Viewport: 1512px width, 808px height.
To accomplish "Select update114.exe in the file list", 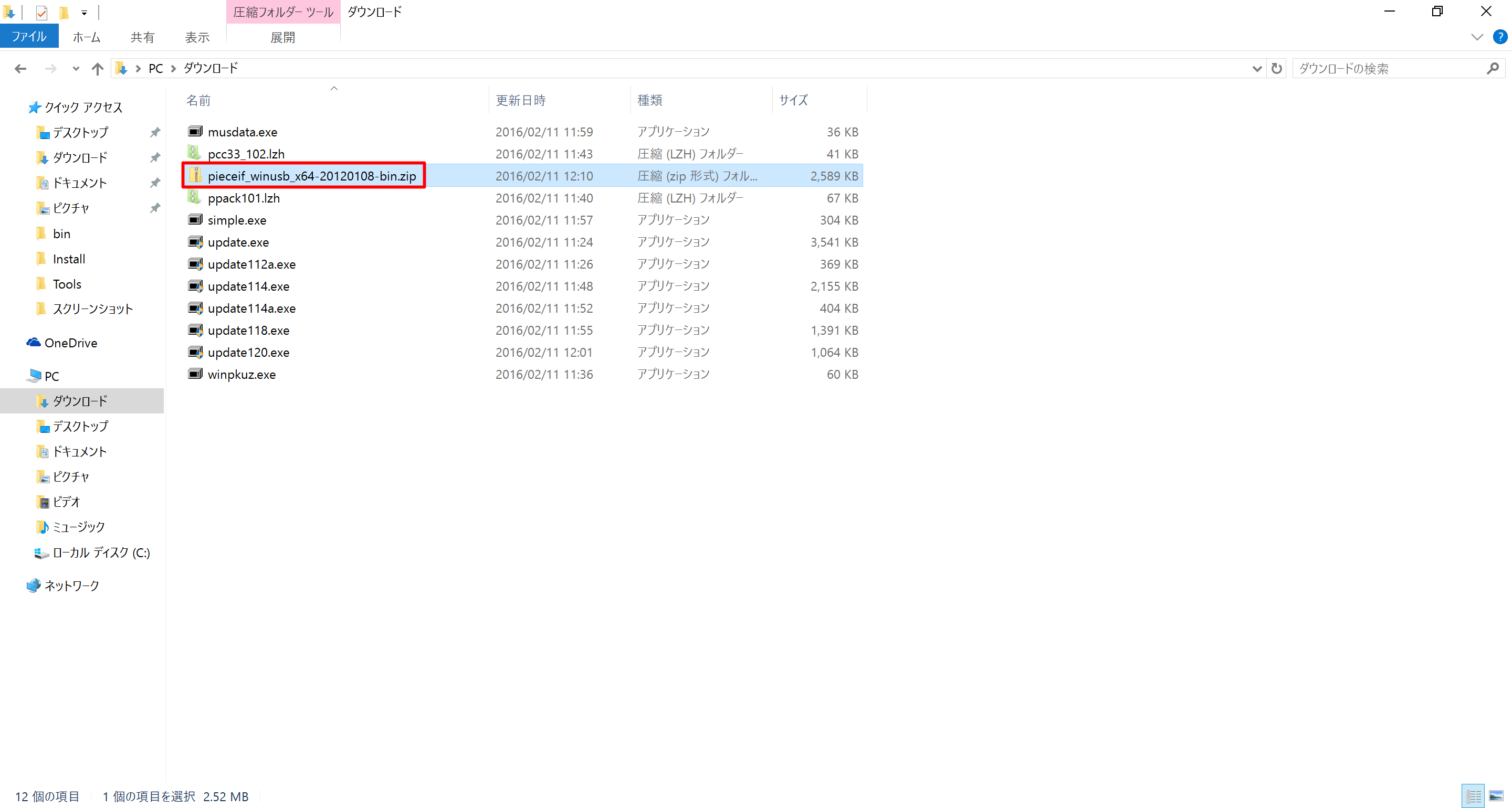I will pyautogui.click(x=248, y=286).
